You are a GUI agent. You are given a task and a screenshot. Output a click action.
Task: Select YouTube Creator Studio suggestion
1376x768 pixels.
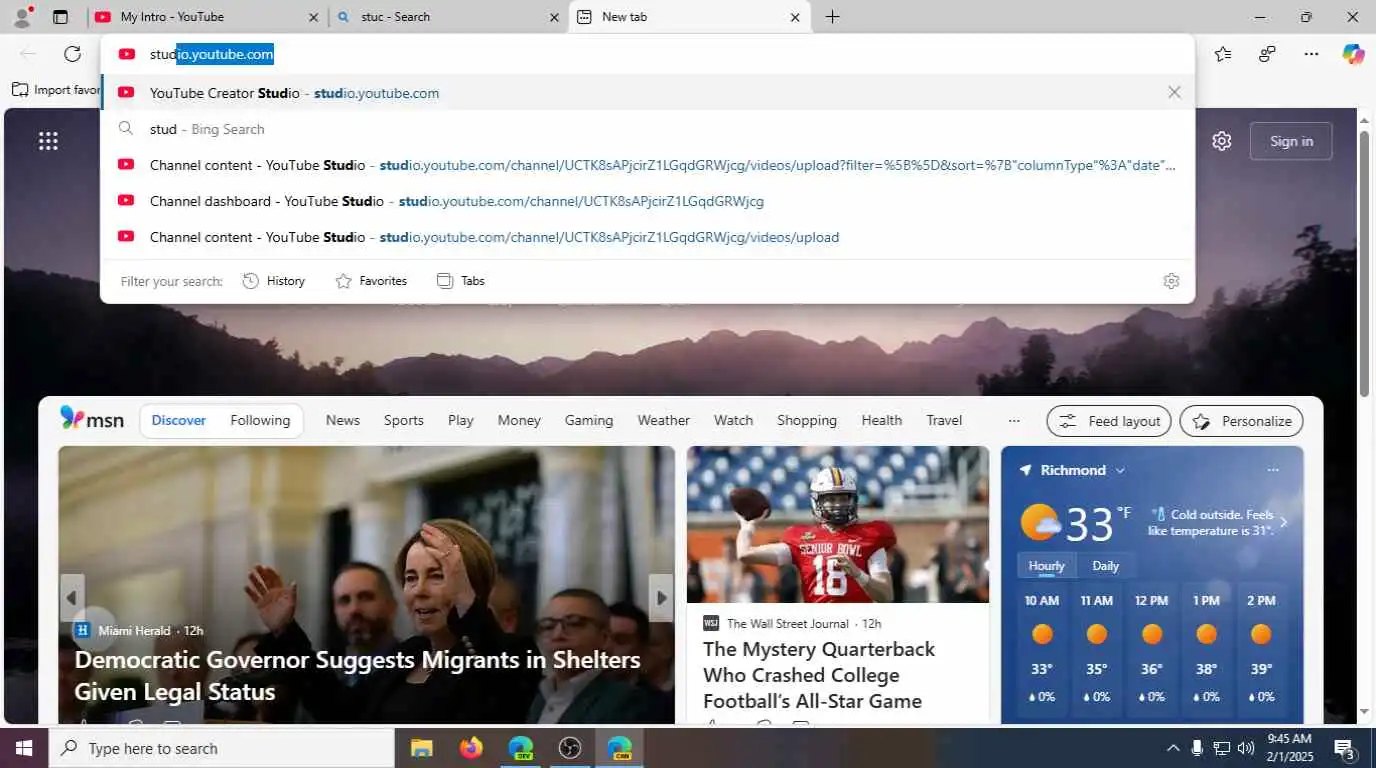tap(647, 93)
